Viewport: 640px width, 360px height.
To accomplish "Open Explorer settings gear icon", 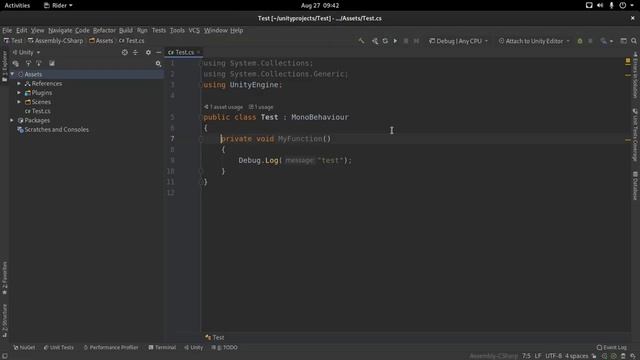I will pyautogui.click(x=148, y=52).
